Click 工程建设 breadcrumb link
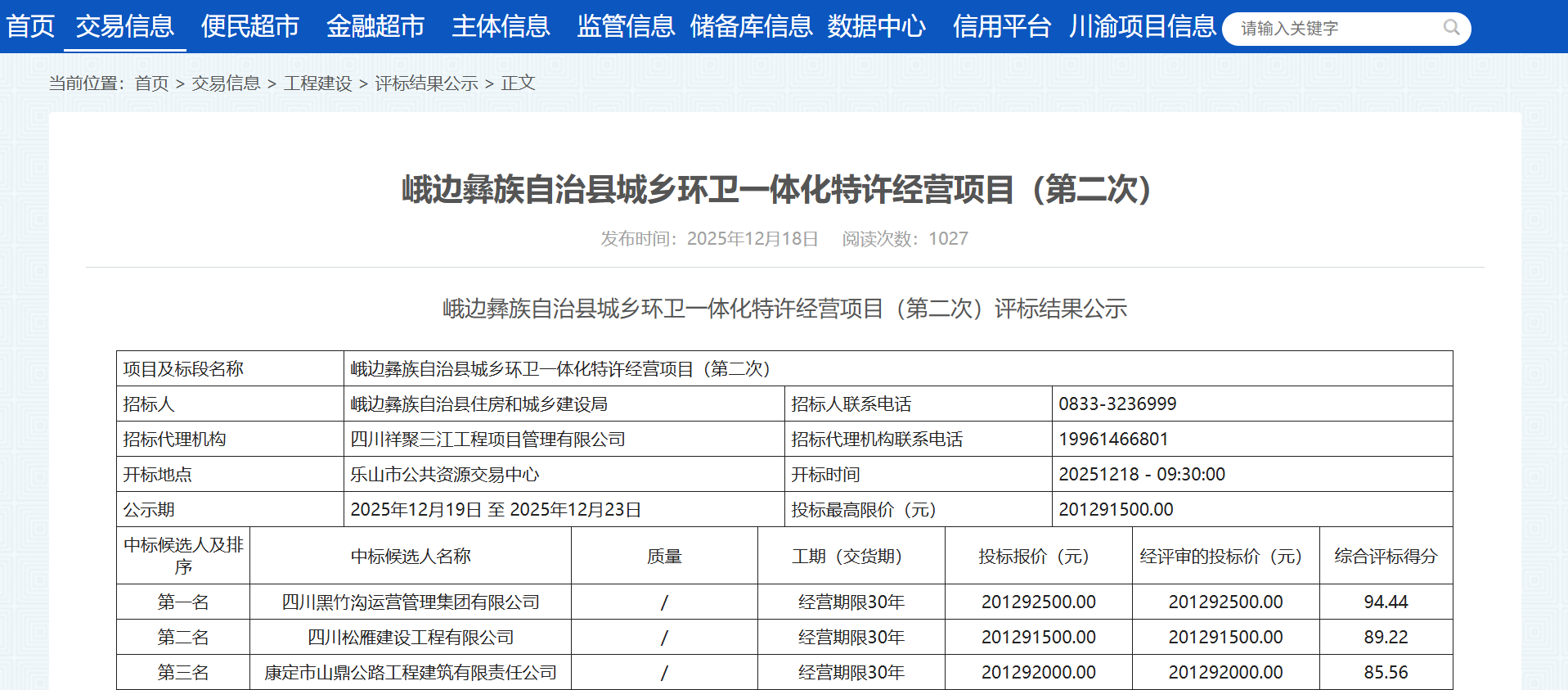The image size is (1568, 690). pyautogui.click(x=317, y=83)
